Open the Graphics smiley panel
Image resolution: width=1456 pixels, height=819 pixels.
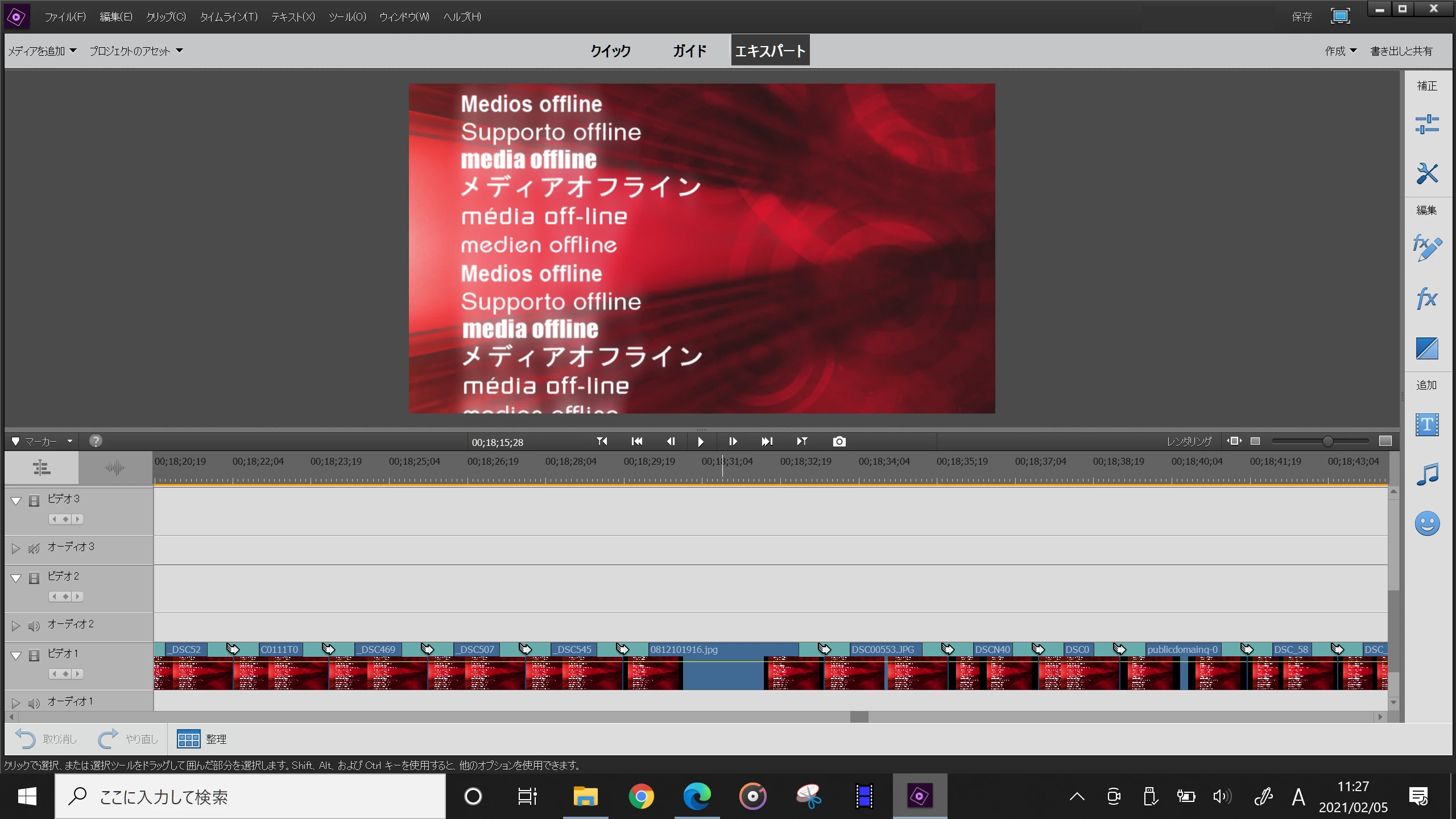pos(1426,523)
